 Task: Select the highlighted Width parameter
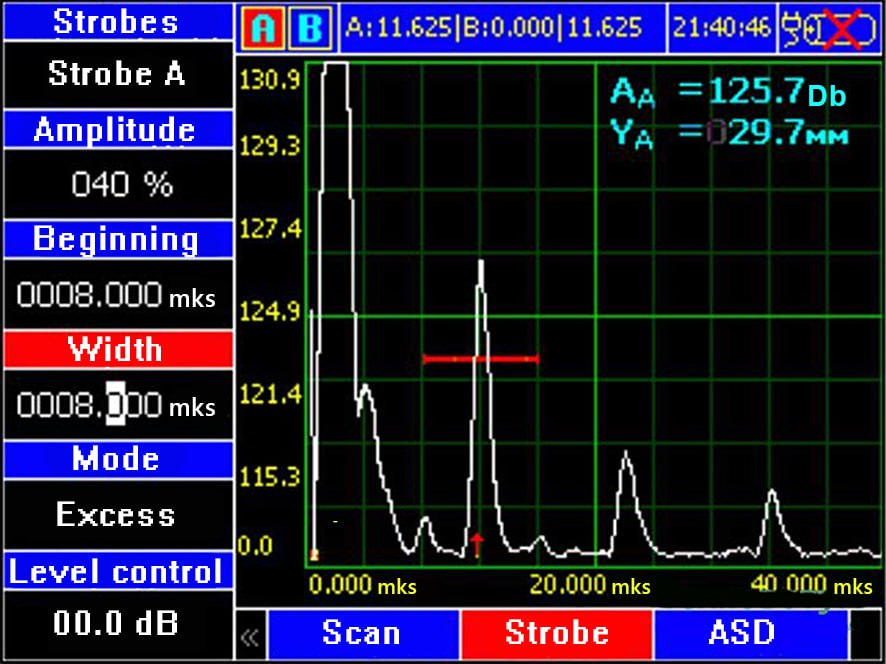(116, 350)
